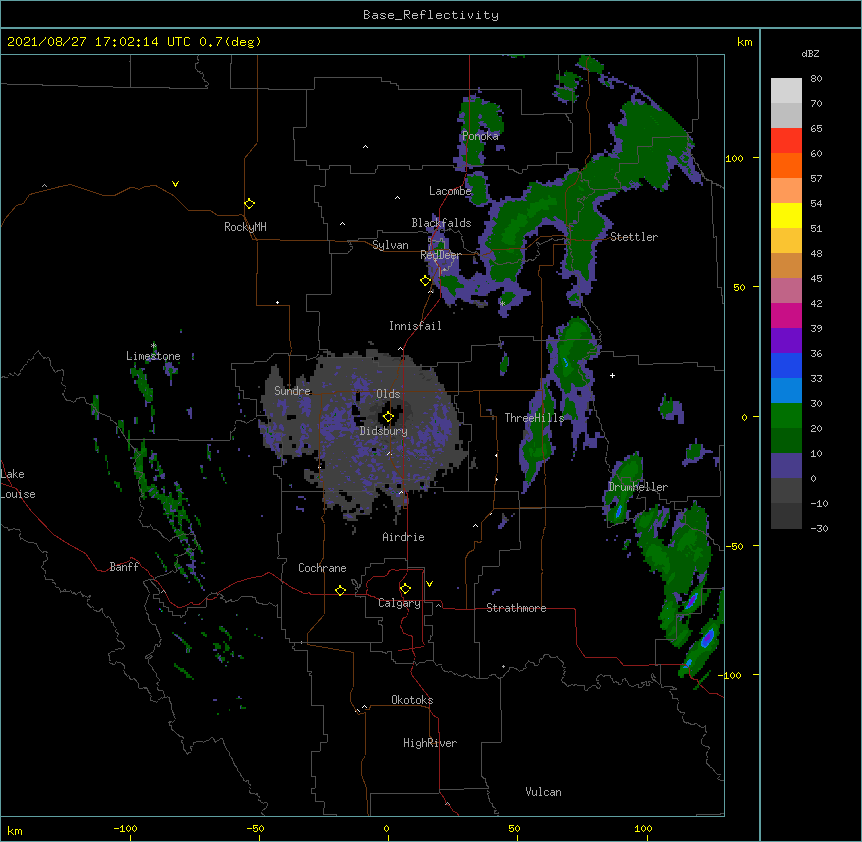Click the yellow diamond marker between Olds and Didsbury
Viewport: 862px width, 842px height.
(x=388, y=416)
